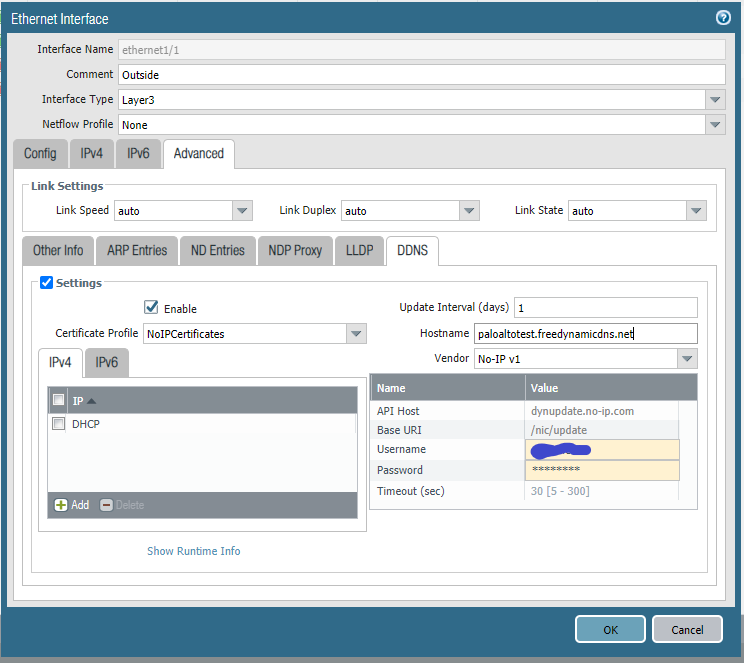This screenshot has height=663, width=744.
Task: Click the IP column sort arrow
Action: point(92,401)
